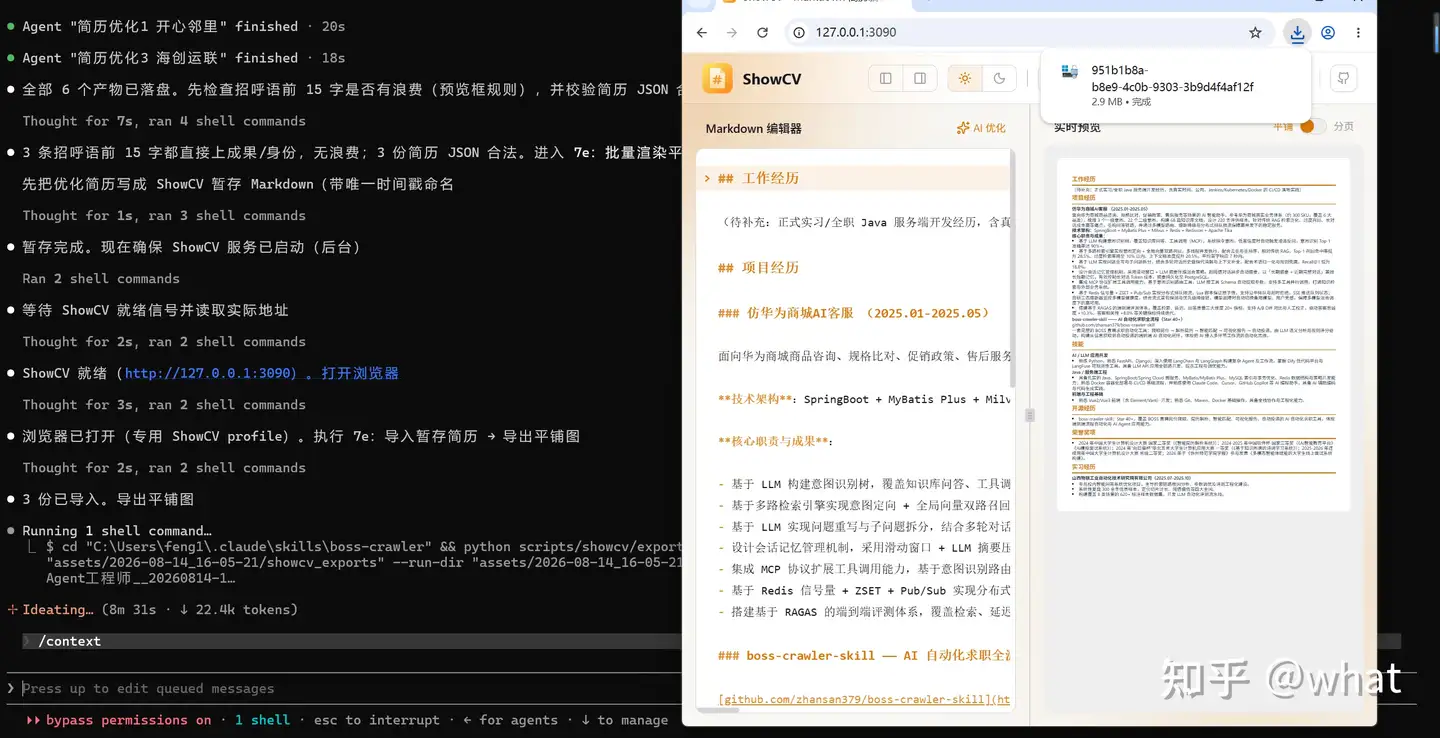Open the browser downloads icon
Image resolution: width=1440 pixels, height=738 pixels.
pyautogui.click(x=1297, y=32)
